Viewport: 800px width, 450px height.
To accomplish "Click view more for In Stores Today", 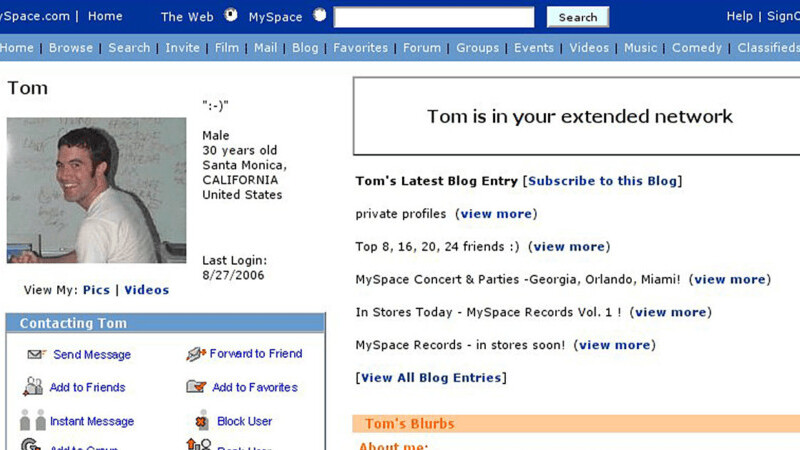I will (670, 312).
